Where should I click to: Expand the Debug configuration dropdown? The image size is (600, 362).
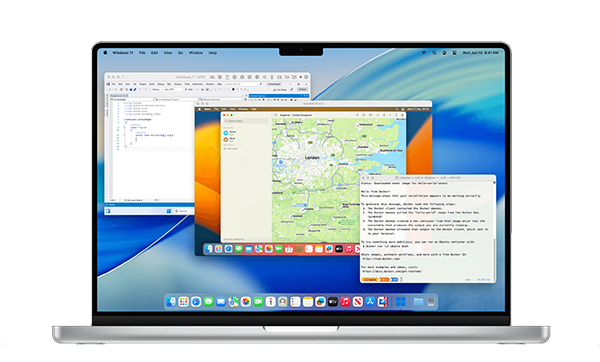(x=157, y=90)
